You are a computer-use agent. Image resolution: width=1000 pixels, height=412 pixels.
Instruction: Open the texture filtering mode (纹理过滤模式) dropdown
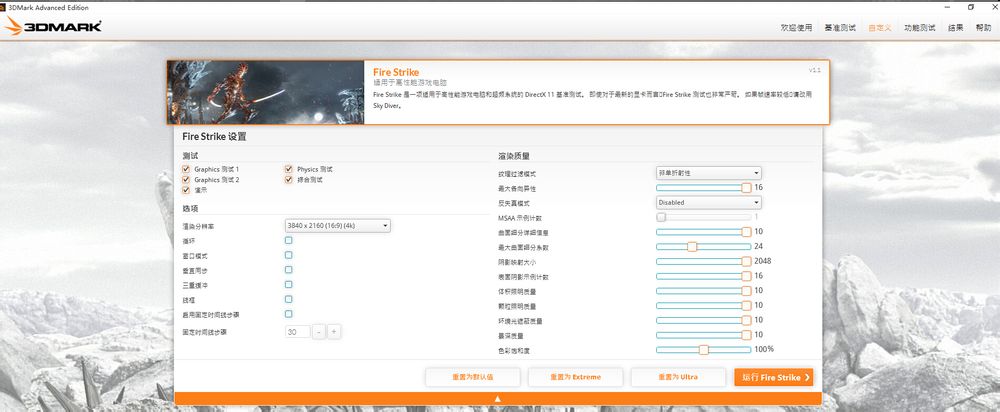[x=709, y=173]
